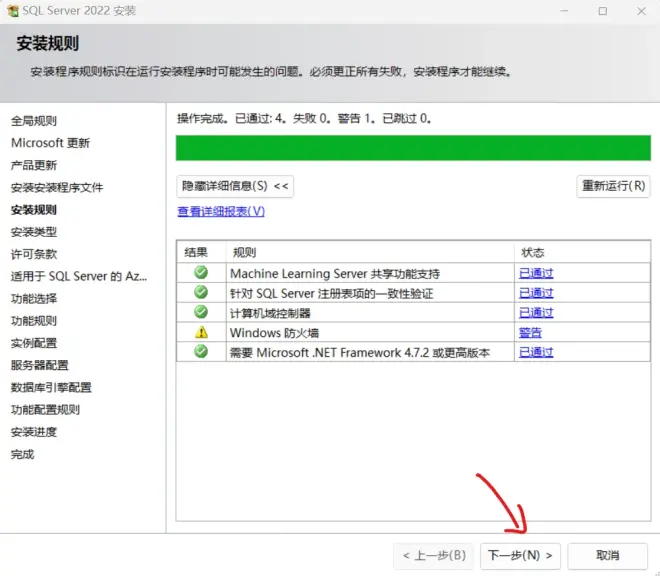Select the 适用于 SQL Server 的 Az... step
This screenshot has height=576, width=660.
coord(79,277)
